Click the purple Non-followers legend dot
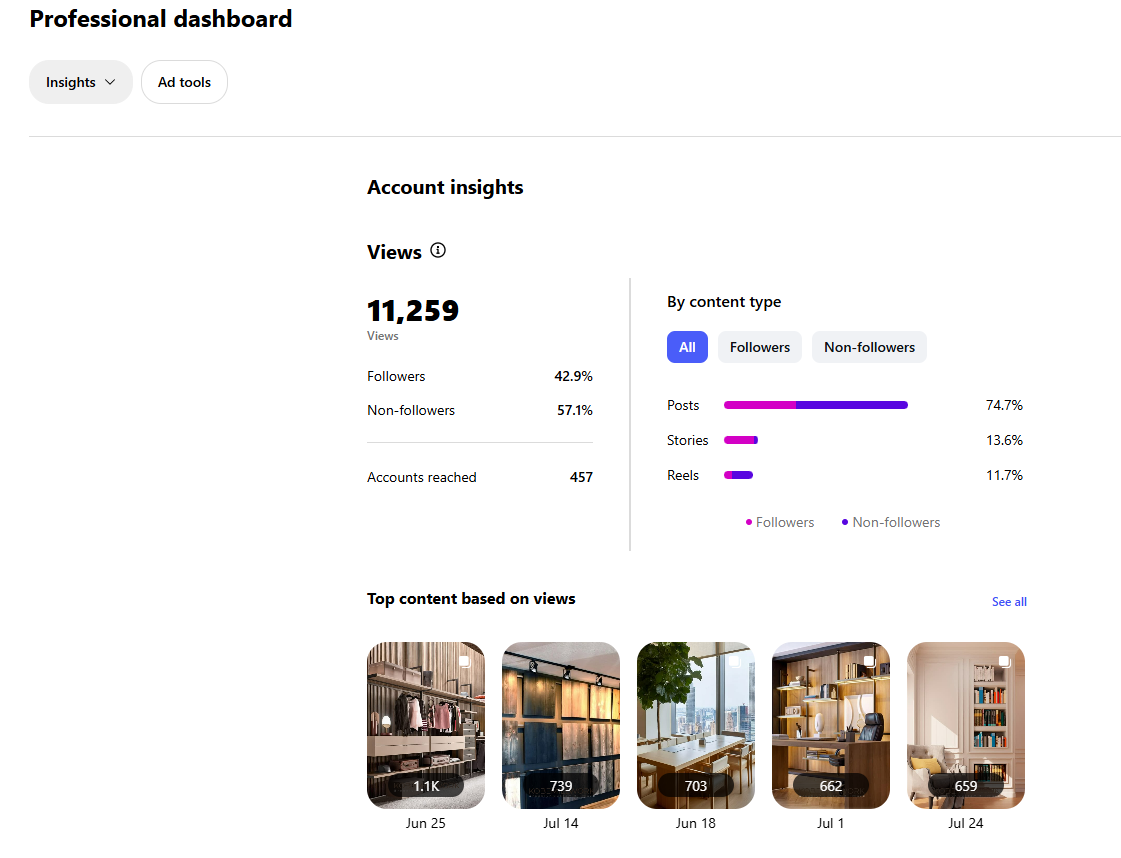1121x858 pixels. point(845,523)
